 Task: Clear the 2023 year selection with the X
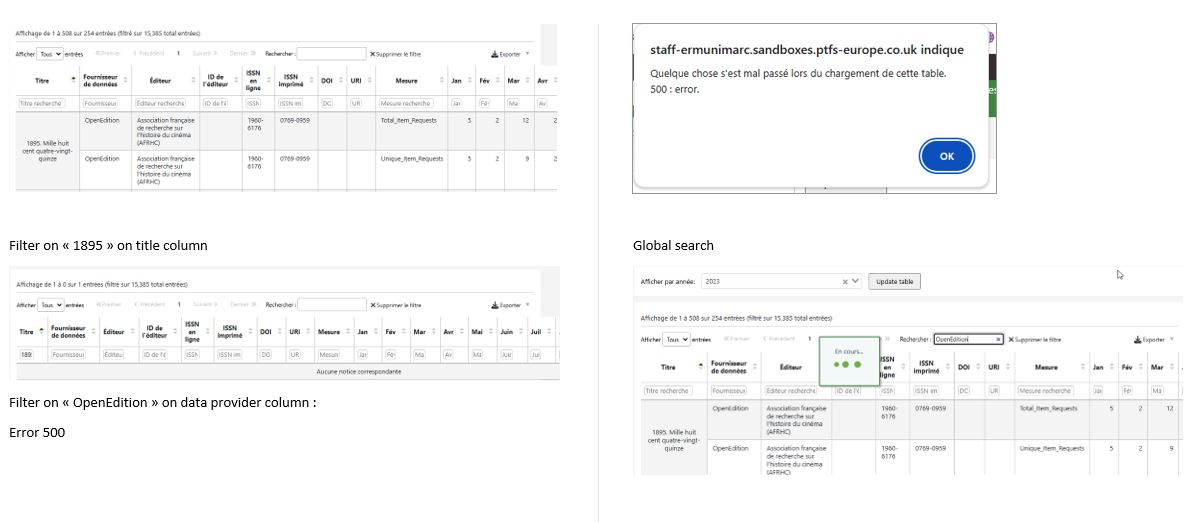tap(844, 282)
